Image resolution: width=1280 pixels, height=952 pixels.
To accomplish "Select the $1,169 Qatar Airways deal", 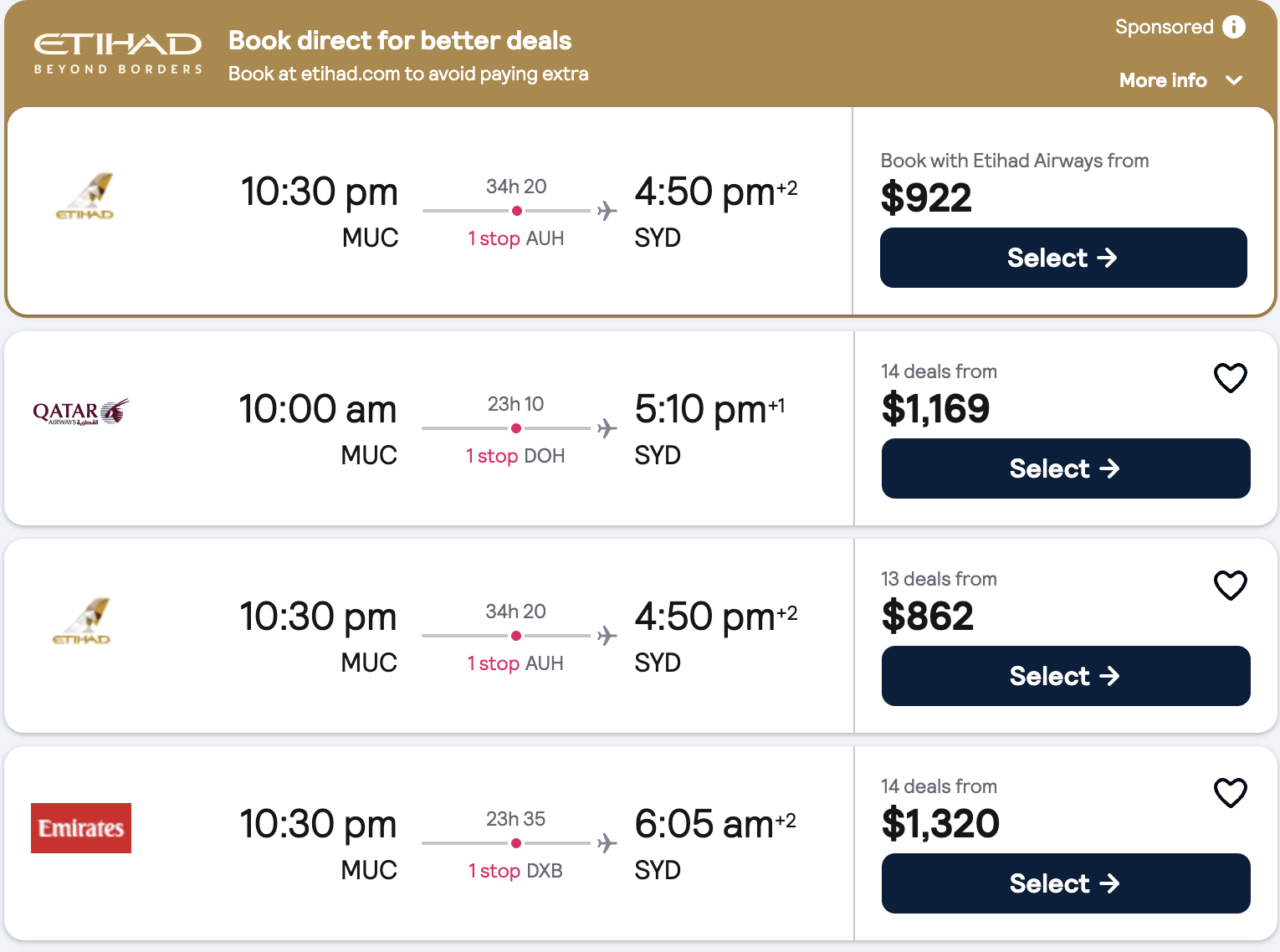I will tap(1065, 468).
